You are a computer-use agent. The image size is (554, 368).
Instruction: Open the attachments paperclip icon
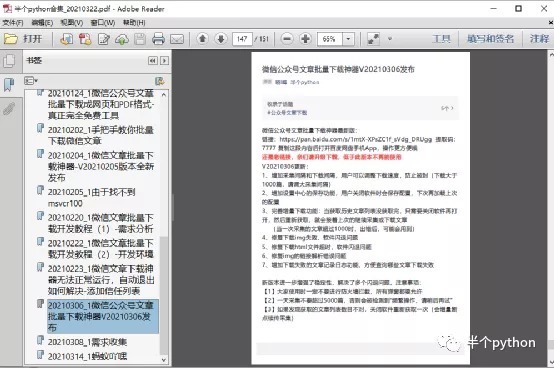pos(9,109)
